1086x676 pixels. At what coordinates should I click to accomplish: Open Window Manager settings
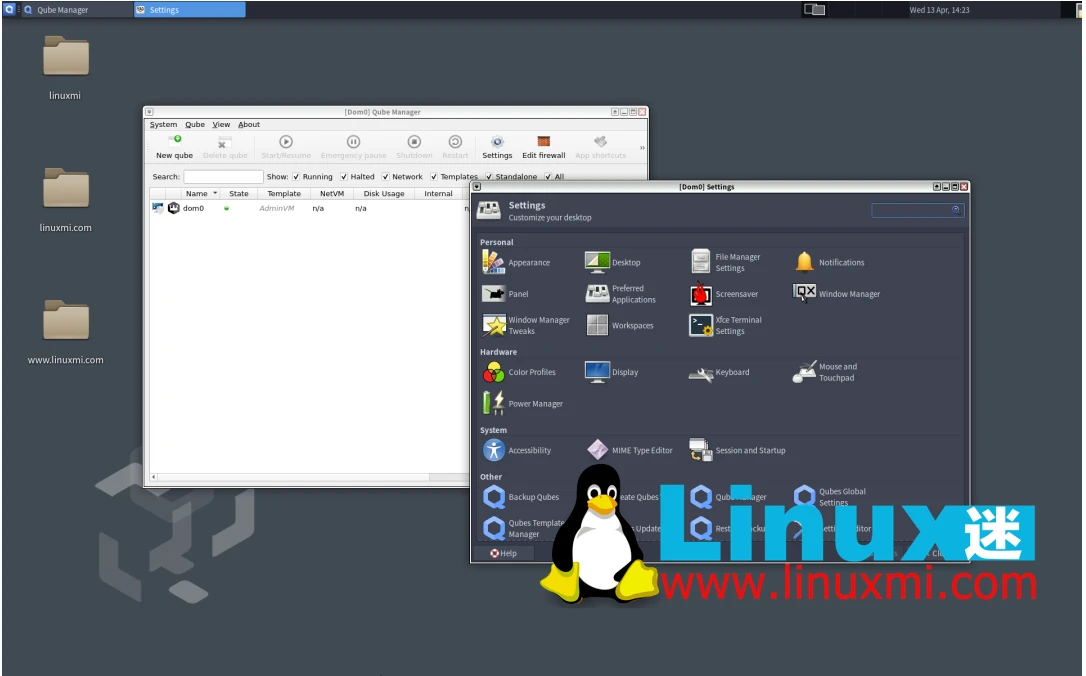click(x=836, y=294)
